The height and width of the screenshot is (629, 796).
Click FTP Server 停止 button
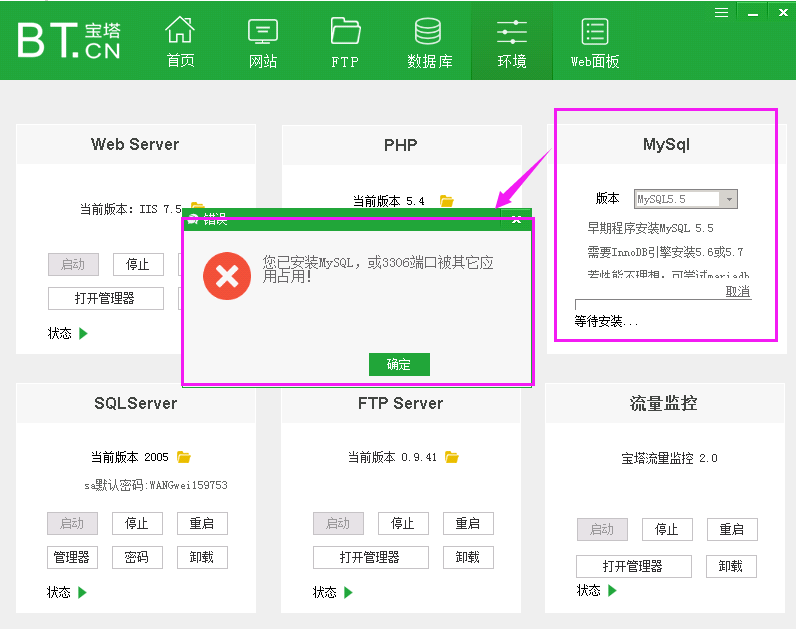403,523
